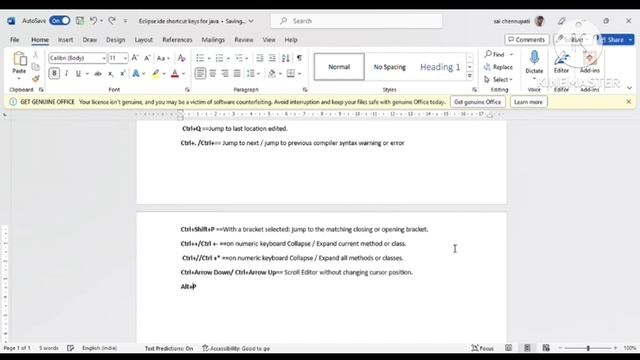The image size is (640, 360).
Task: Sort the selected text
Action: click(286, 58)
